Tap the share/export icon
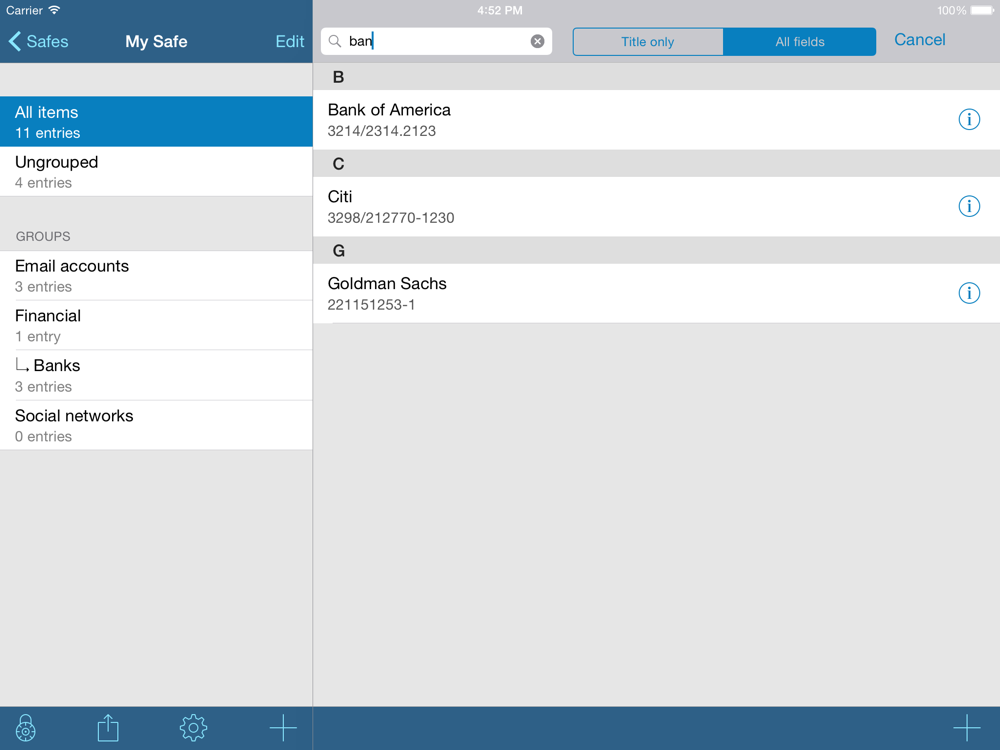 [x=108, y=728]
